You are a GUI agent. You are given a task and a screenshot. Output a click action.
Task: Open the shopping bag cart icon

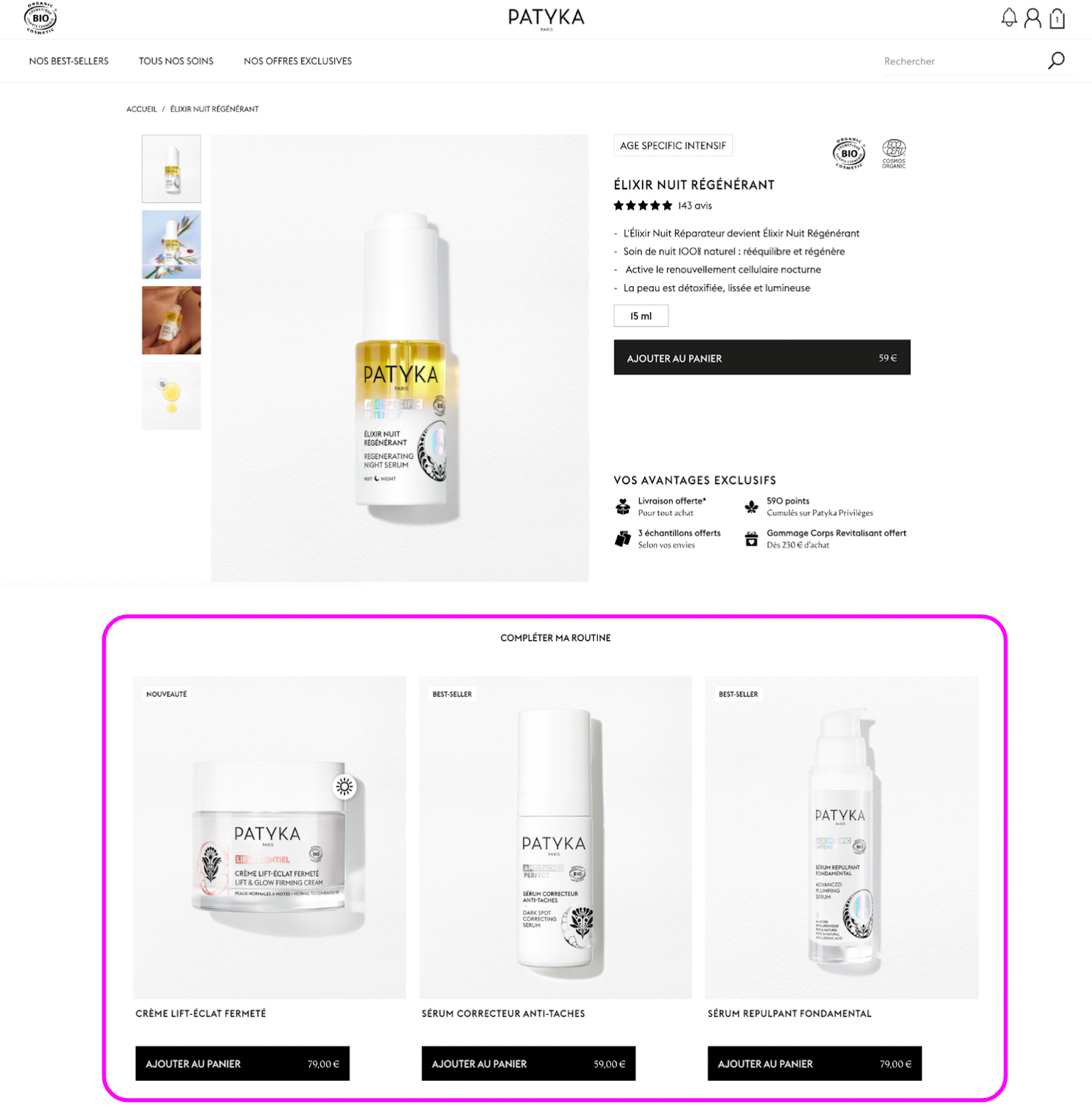click(1057, 18)
